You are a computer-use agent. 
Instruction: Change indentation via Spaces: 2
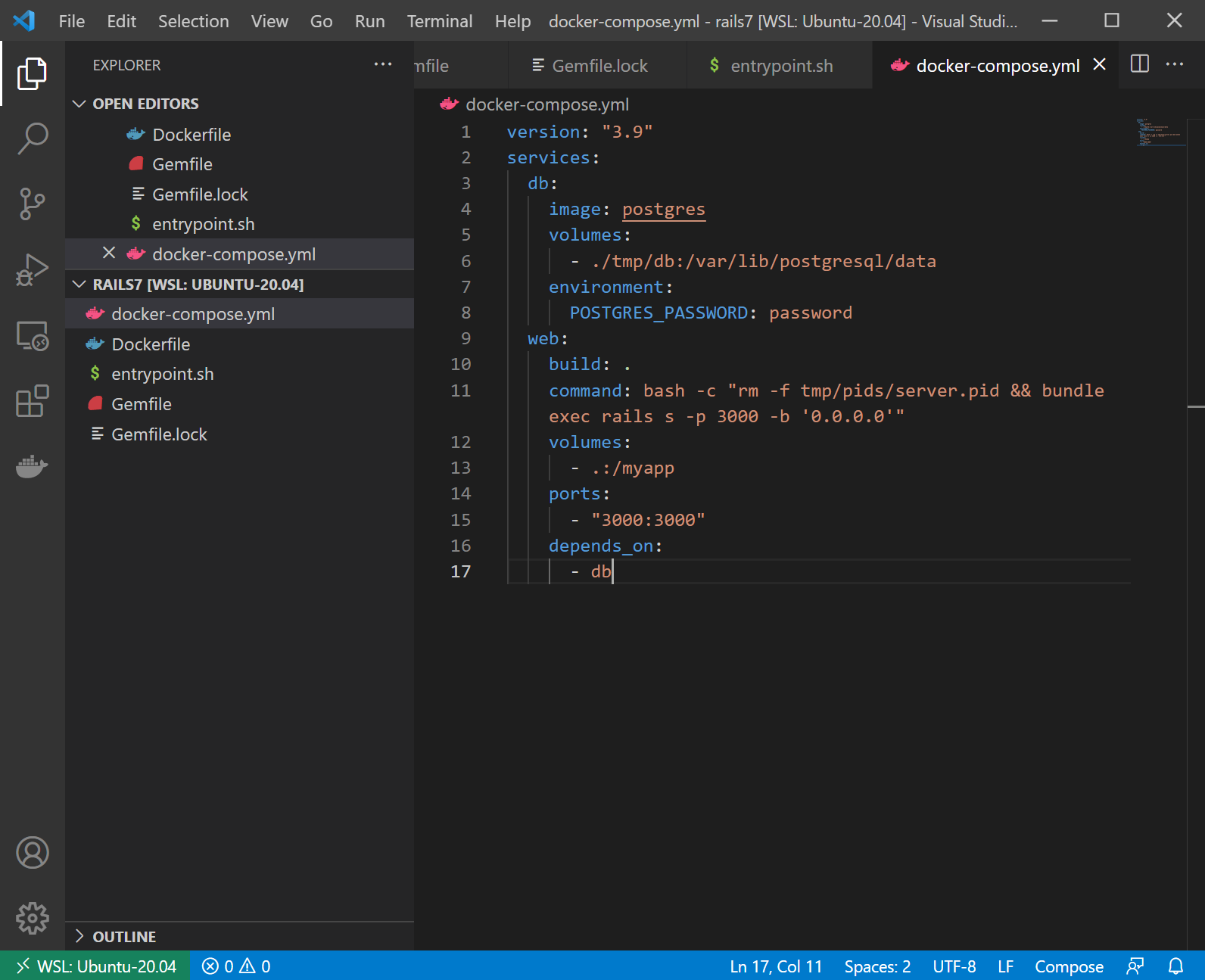tap(877, 966)
